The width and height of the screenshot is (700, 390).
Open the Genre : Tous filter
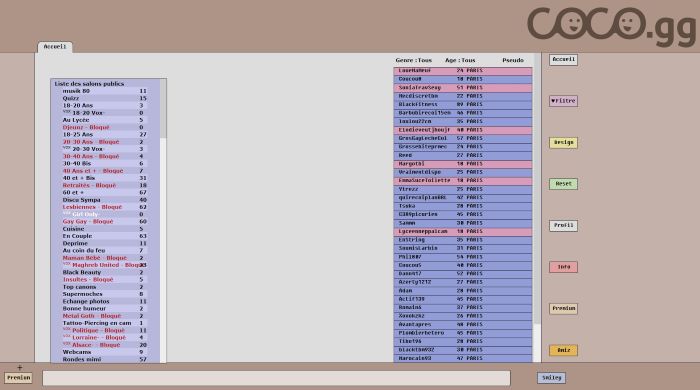(x=413, y=60)
